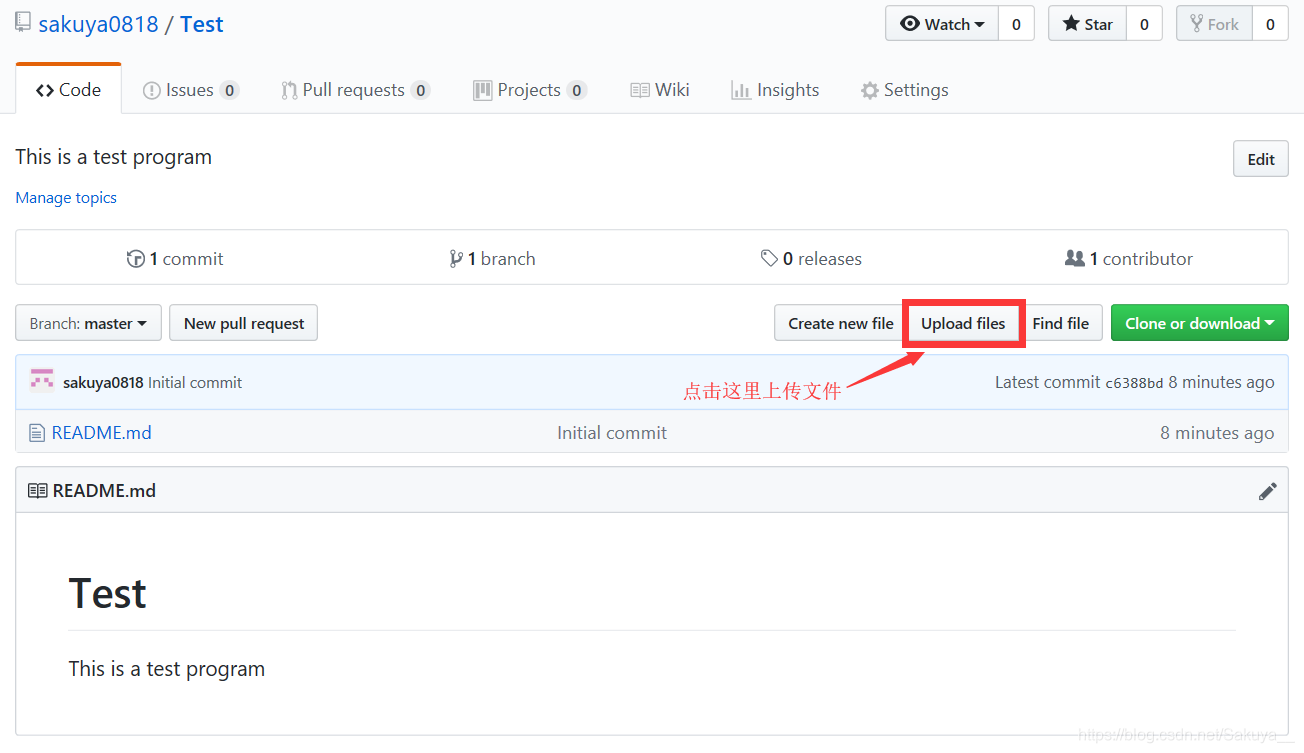1304x753 pixels.
Task: Open the Wiki tab
Action: [660, 90]
